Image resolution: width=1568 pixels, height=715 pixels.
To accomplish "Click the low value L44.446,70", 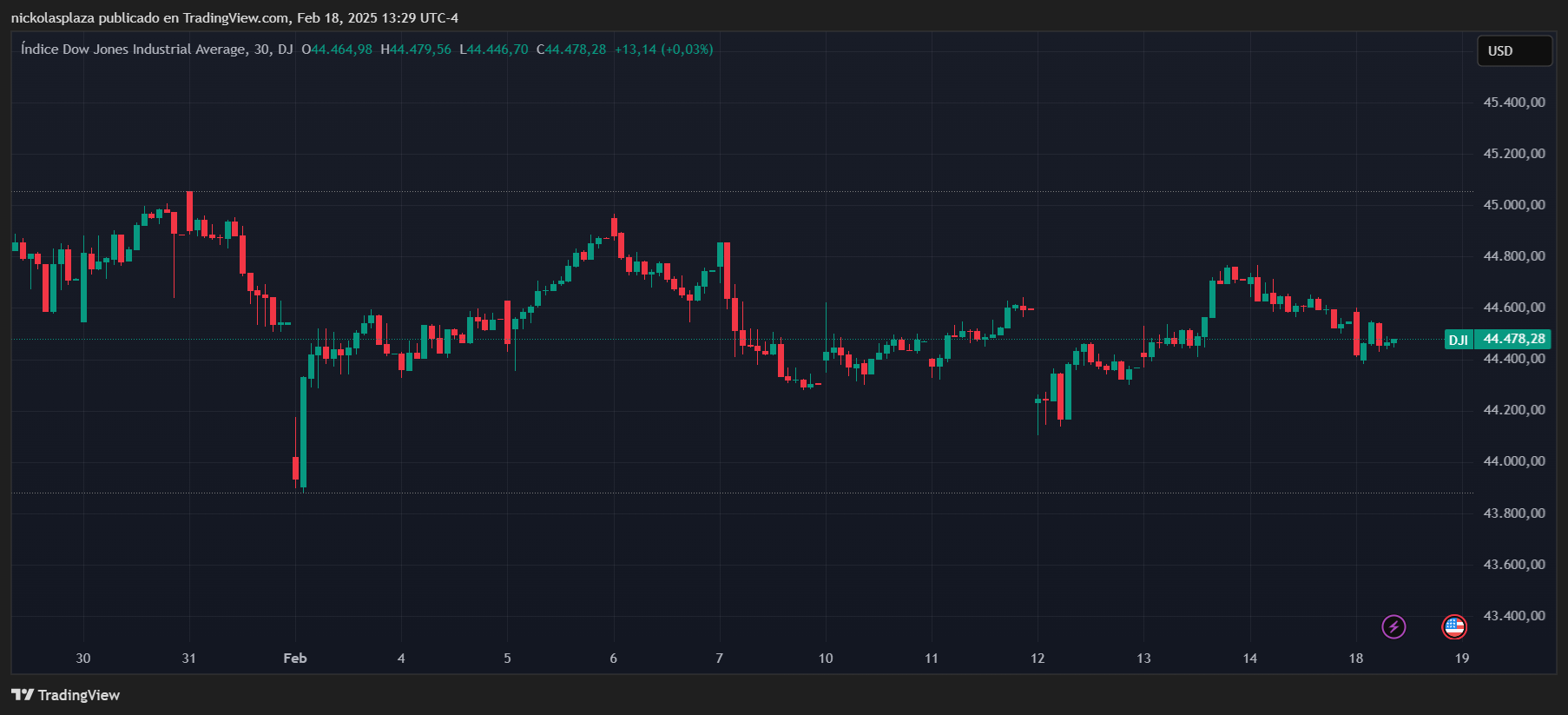I will [x=494, y=50].
